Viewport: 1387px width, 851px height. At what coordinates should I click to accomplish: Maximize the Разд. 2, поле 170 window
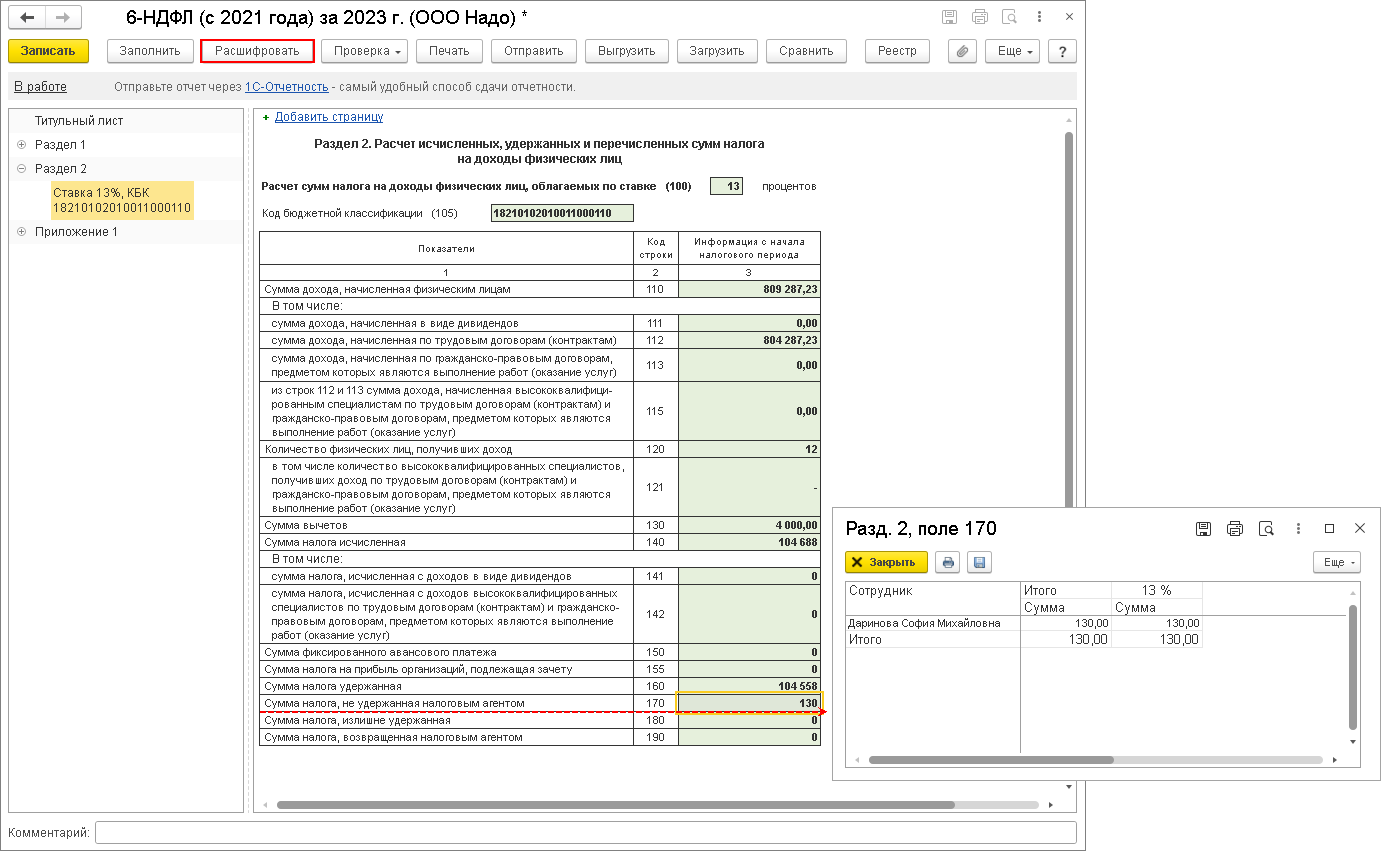click(1329, 528)
